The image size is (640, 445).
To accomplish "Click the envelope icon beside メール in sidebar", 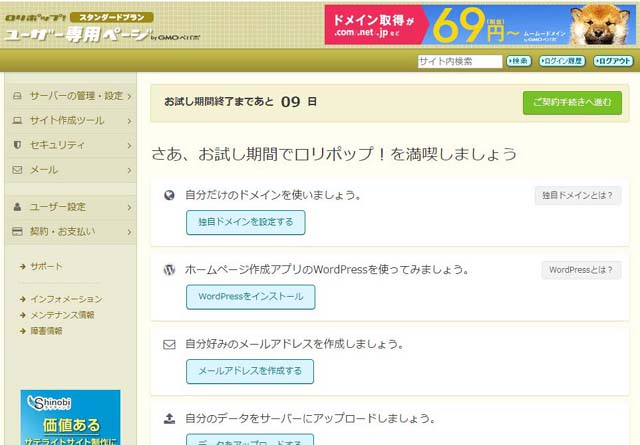I will click(17, 170).
